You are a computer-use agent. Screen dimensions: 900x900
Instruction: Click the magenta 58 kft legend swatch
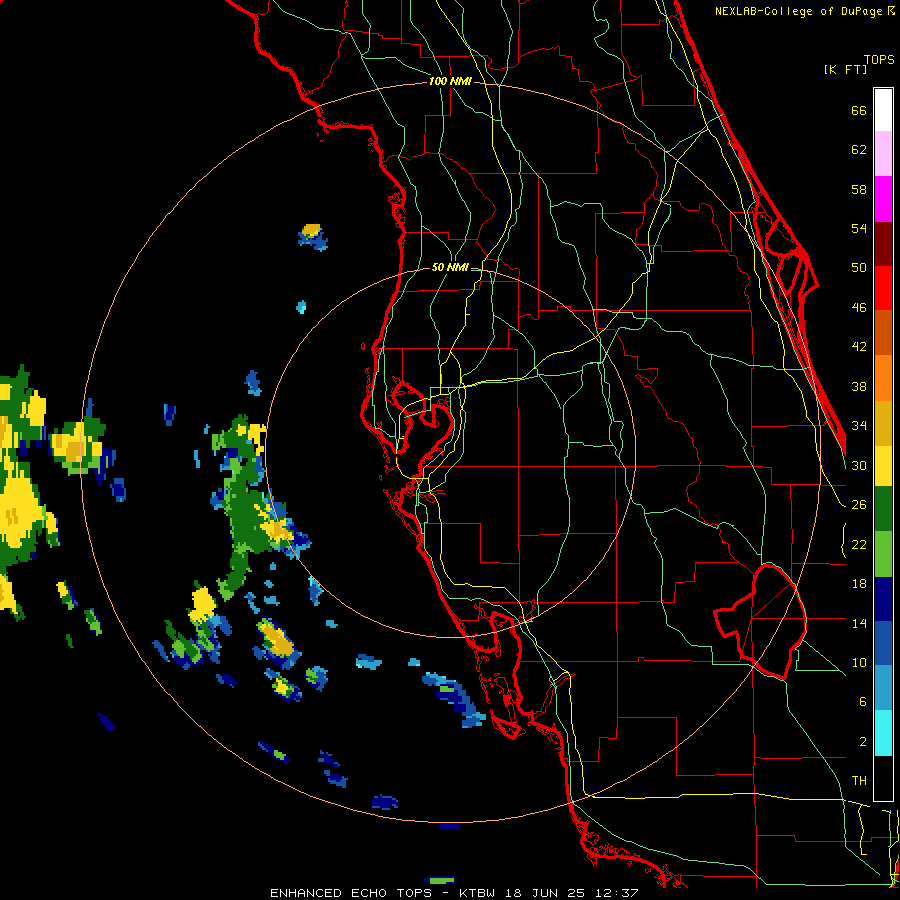pyautogui.click(x=883, y=199)
